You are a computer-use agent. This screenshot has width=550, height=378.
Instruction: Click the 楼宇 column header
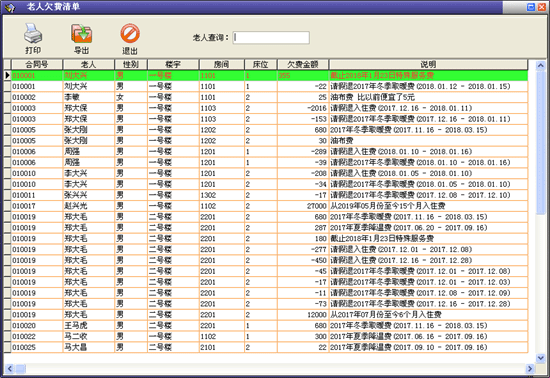coord(173,65)
